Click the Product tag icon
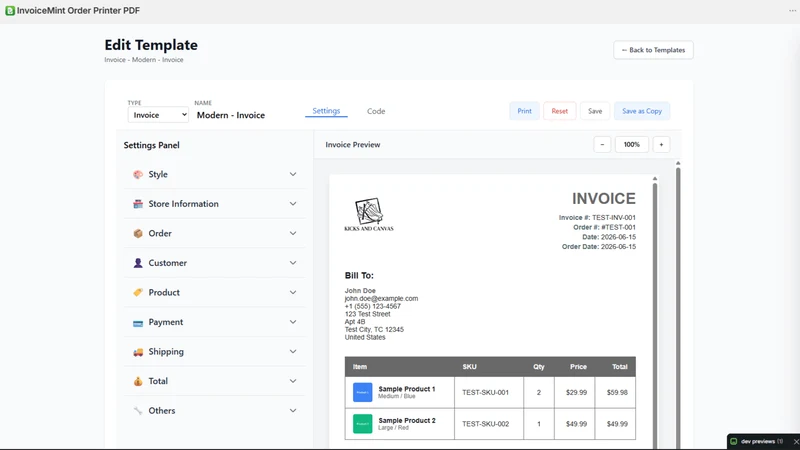The image size is (800, 450). point(138,293)
